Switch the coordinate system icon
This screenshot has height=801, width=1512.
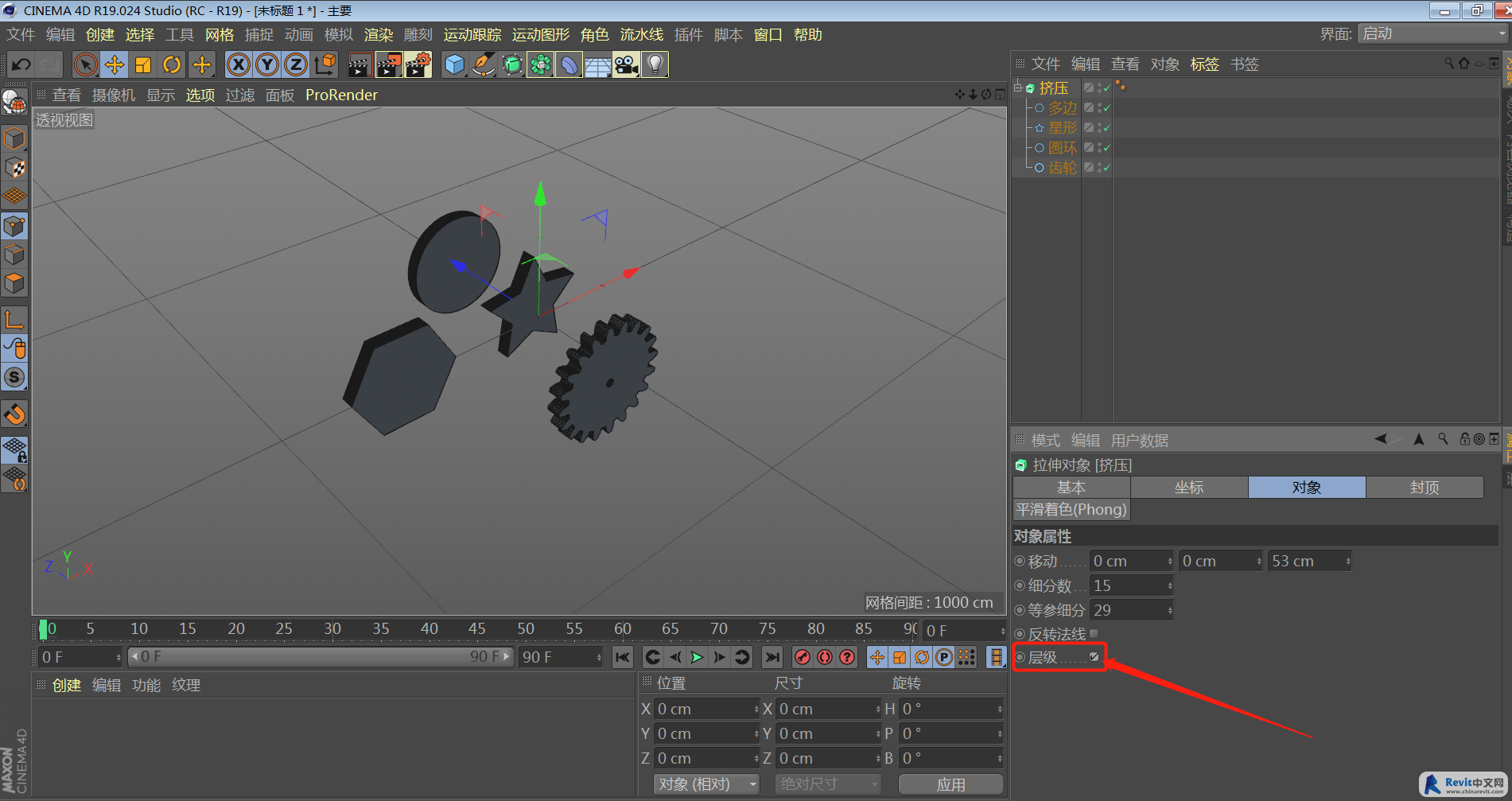(325, 64)
